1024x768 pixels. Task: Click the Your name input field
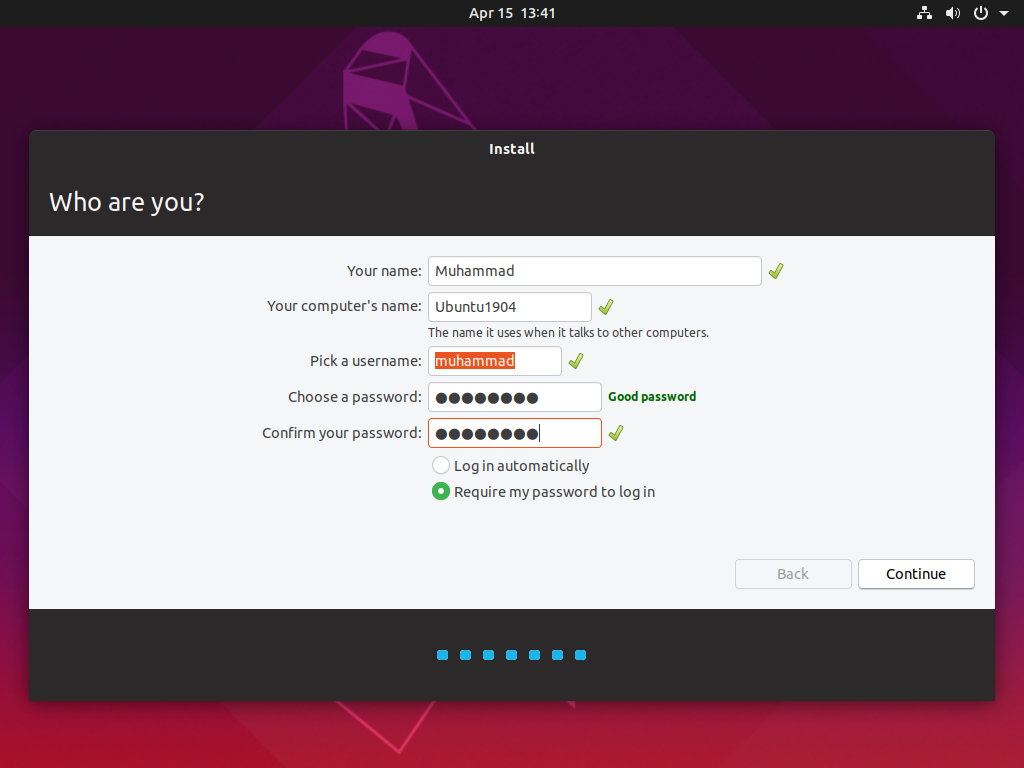(594, 271)
